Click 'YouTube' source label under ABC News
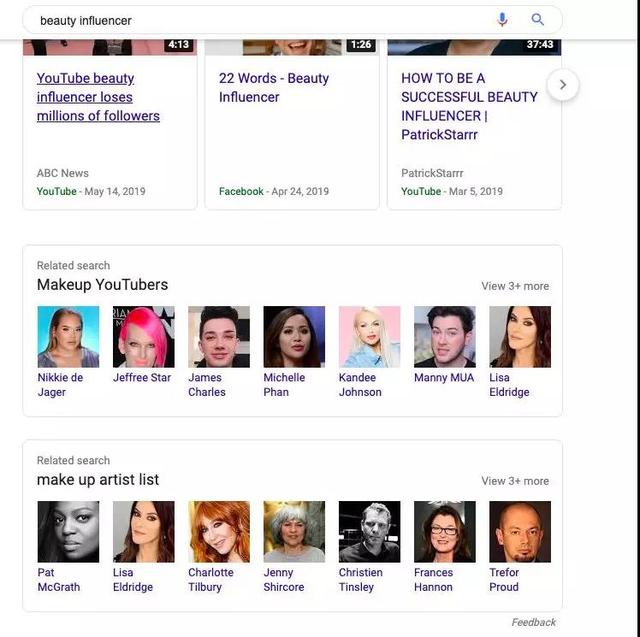This screenshot has height=637, width=640. [57, 191]
